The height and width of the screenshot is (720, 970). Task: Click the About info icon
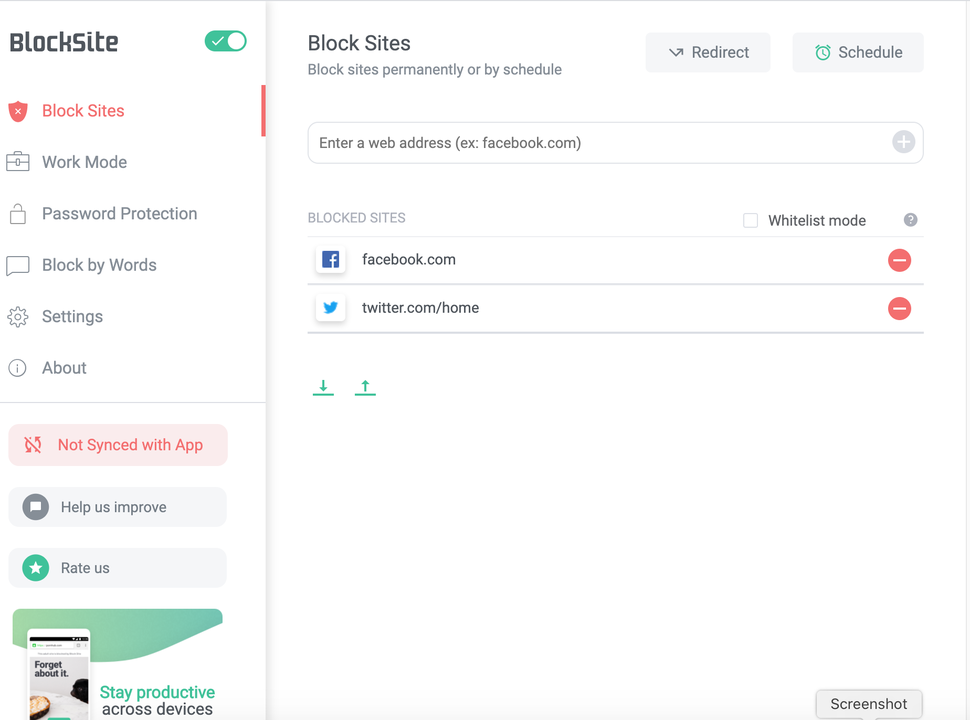(17, 368)
